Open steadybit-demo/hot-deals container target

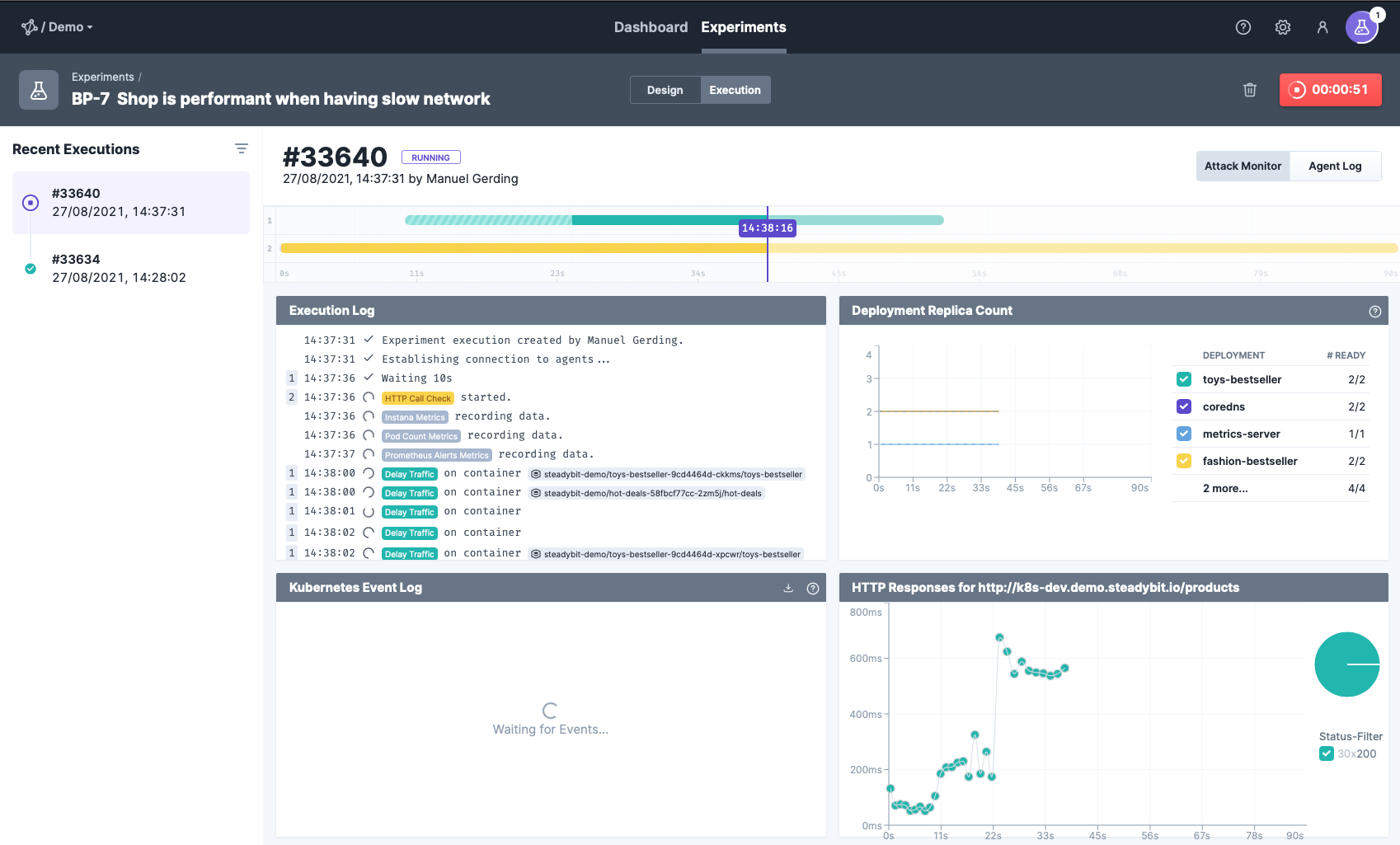646,493
